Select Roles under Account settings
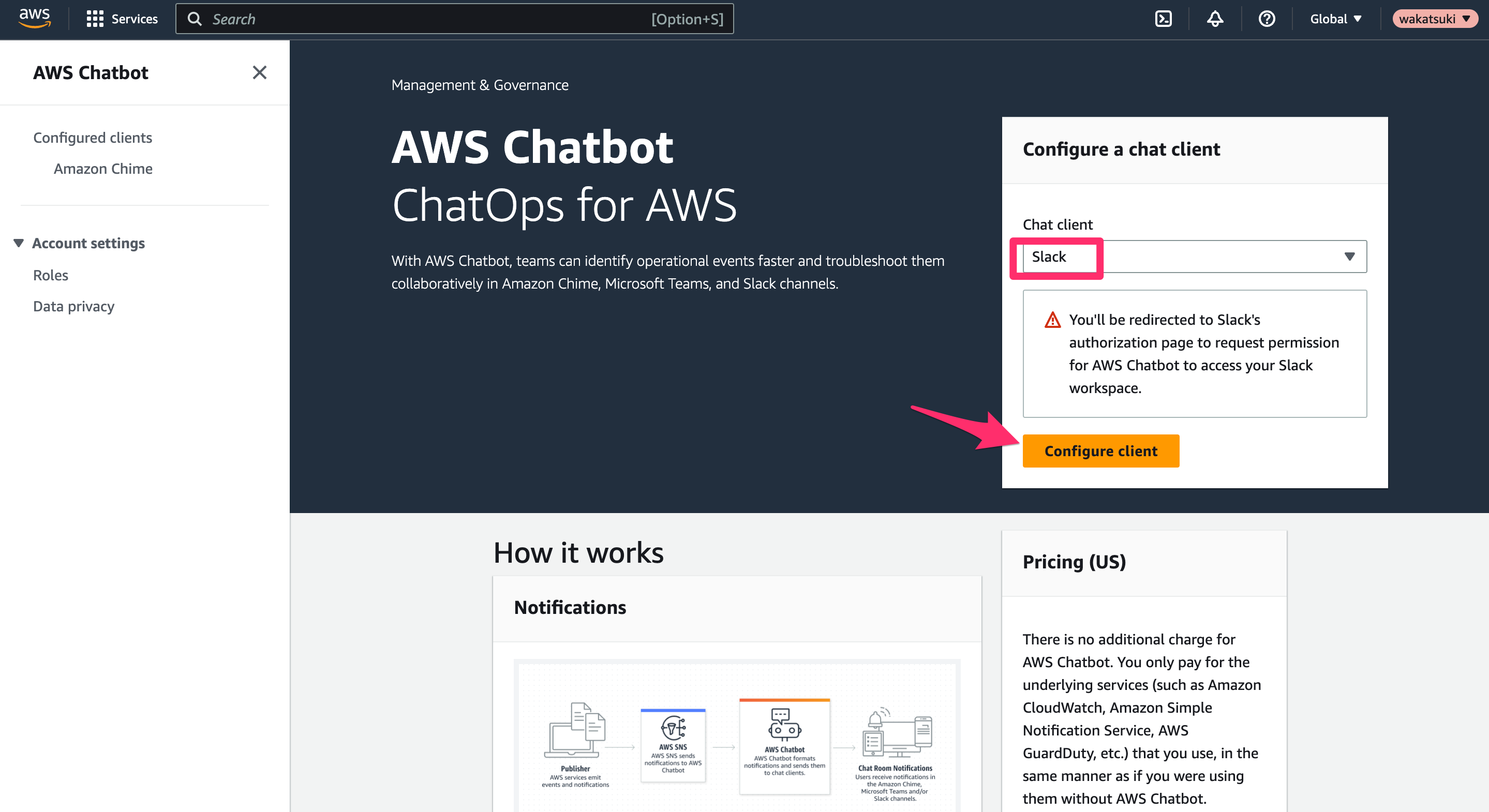This screenshot has height=812, width=1489. tap(50, 275)
